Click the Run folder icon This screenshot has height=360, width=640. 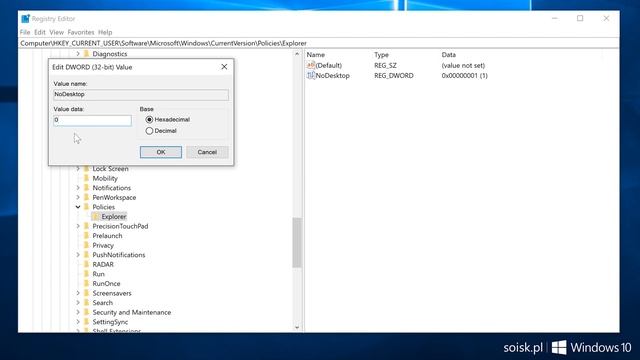tap(87, 274)
